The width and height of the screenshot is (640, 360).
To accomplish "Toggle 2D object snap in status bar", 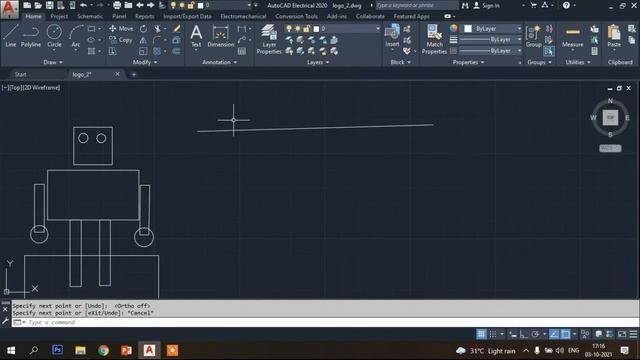I will click(x=565, y=334).
